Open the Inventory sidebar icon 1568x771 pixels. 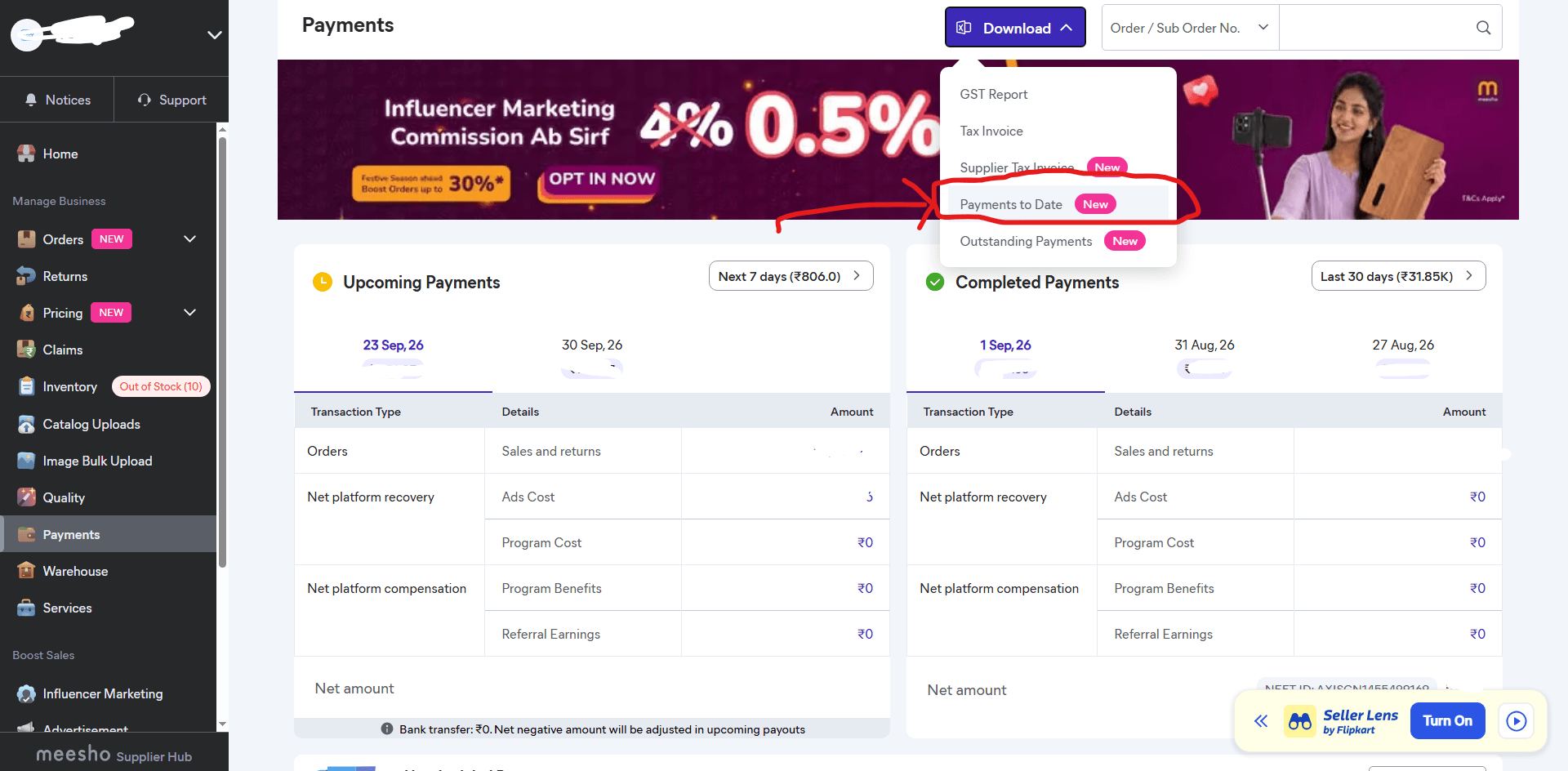coord(26,386)
